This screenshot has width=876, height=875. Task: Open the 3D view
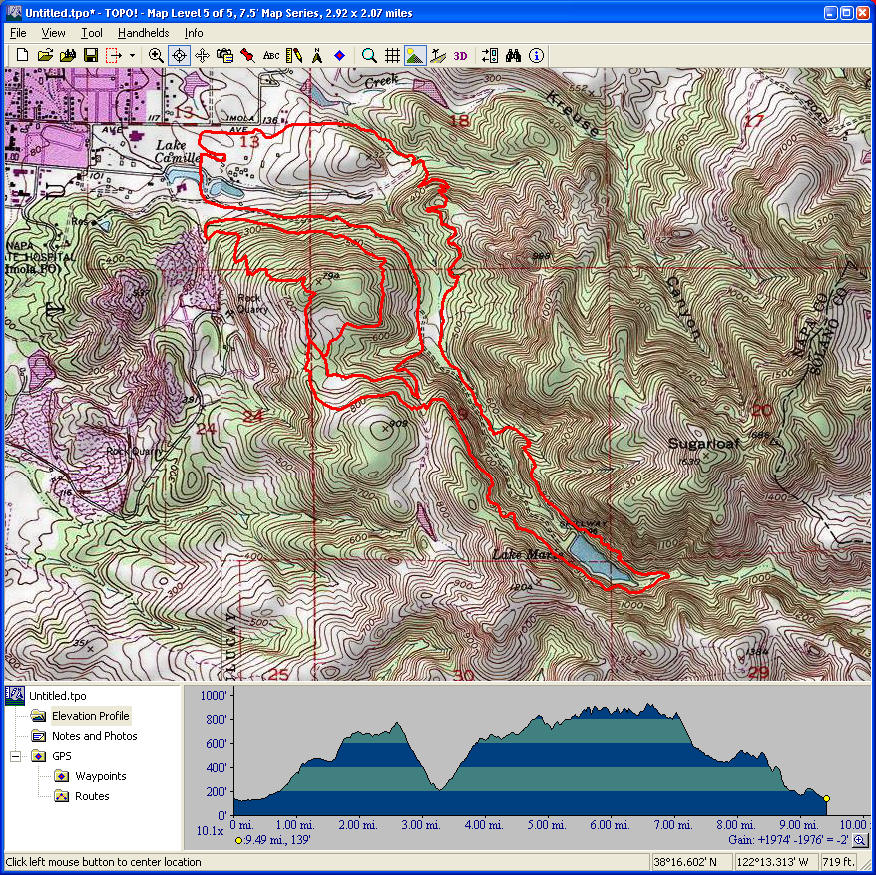[x=460, y=56]
